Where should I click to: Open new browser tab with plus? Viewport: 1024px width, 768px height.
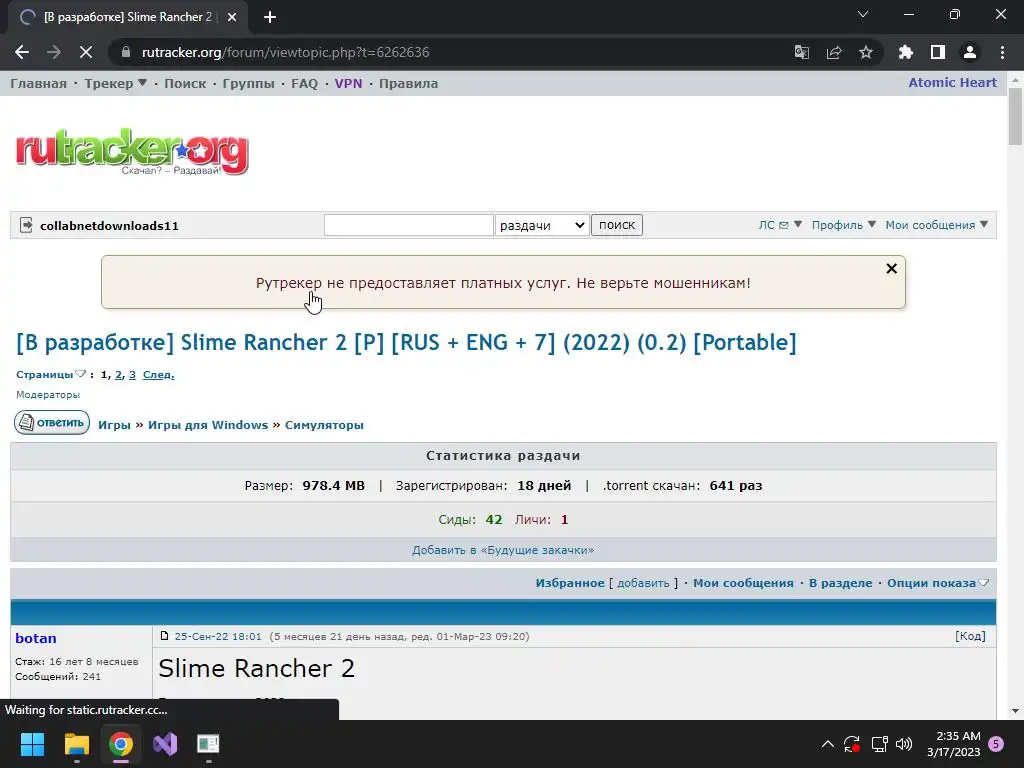coord(270,17)
